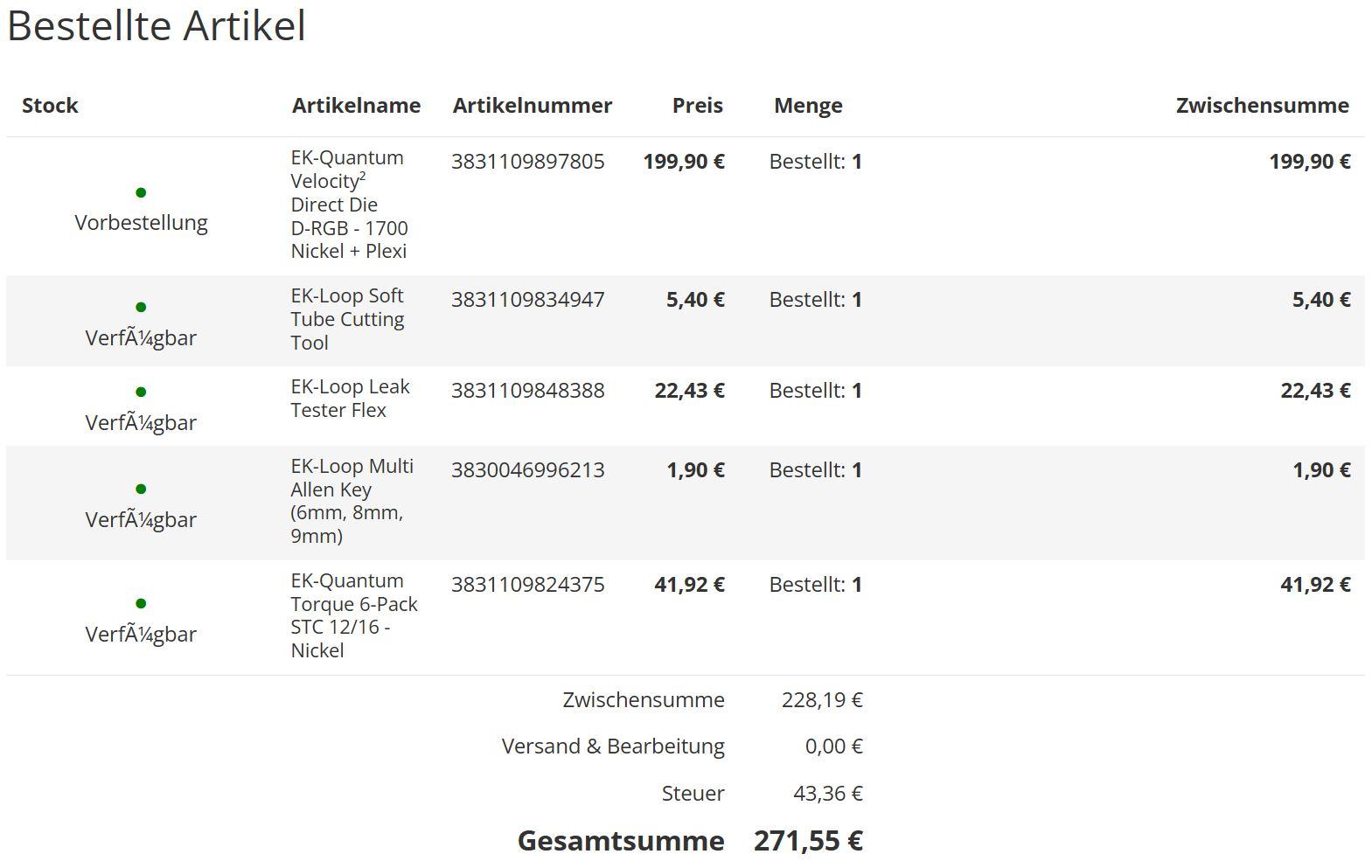Click the Zwischensumme column header
1372x868 pixels.
pyautogui.click(x=1262, y=106)
